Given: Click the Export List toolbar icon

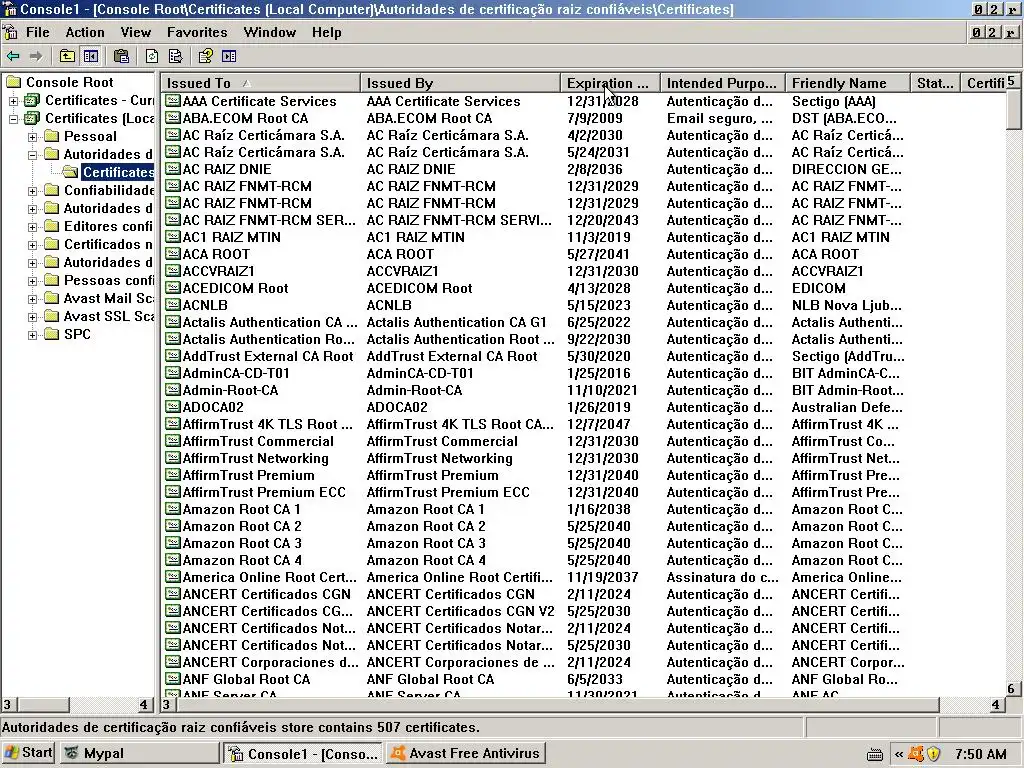Looking at the screenshot, I should coord(175,57).
